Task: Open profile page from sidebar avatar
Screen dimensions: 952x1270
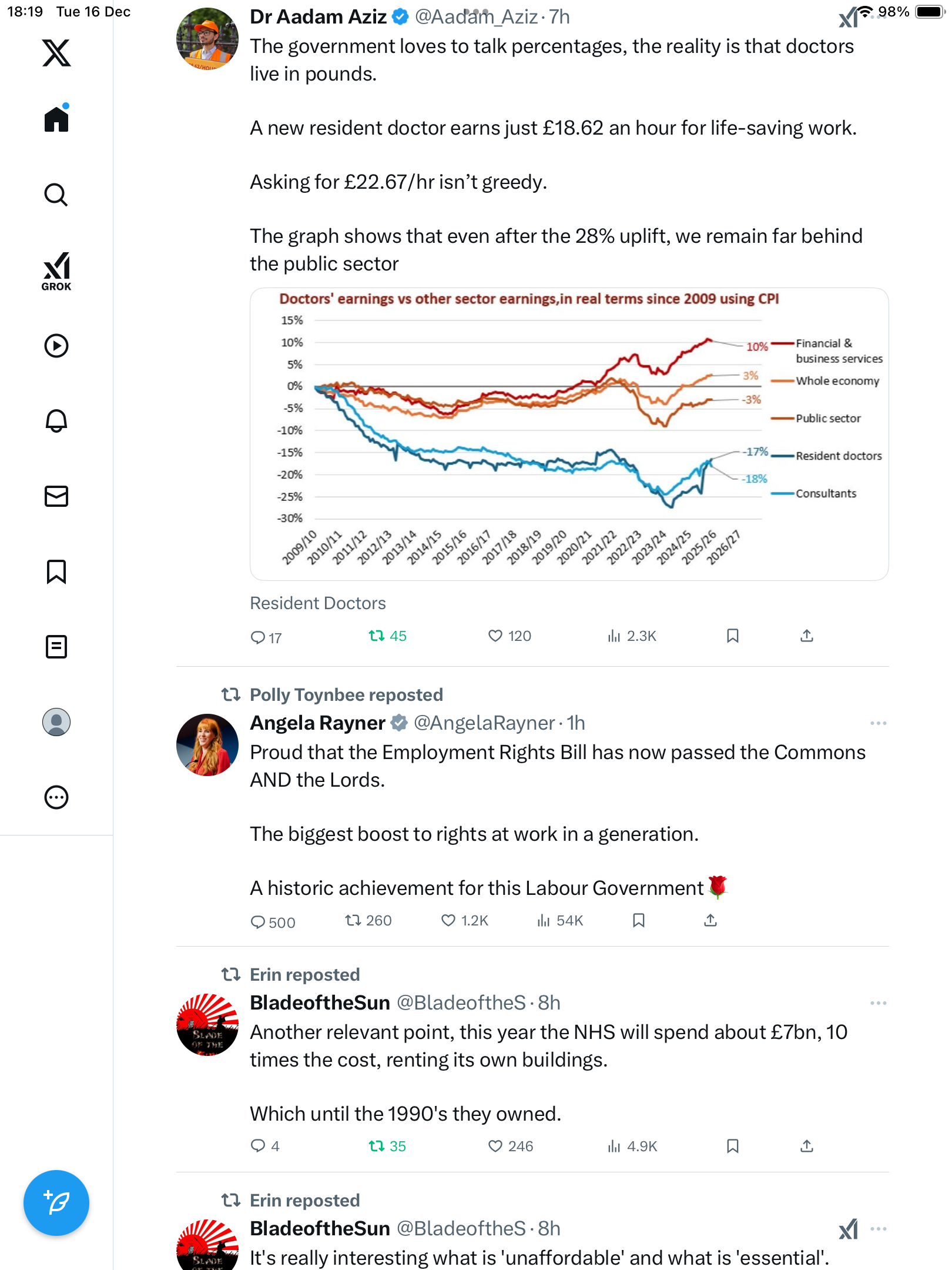Action: click(56, 722)
